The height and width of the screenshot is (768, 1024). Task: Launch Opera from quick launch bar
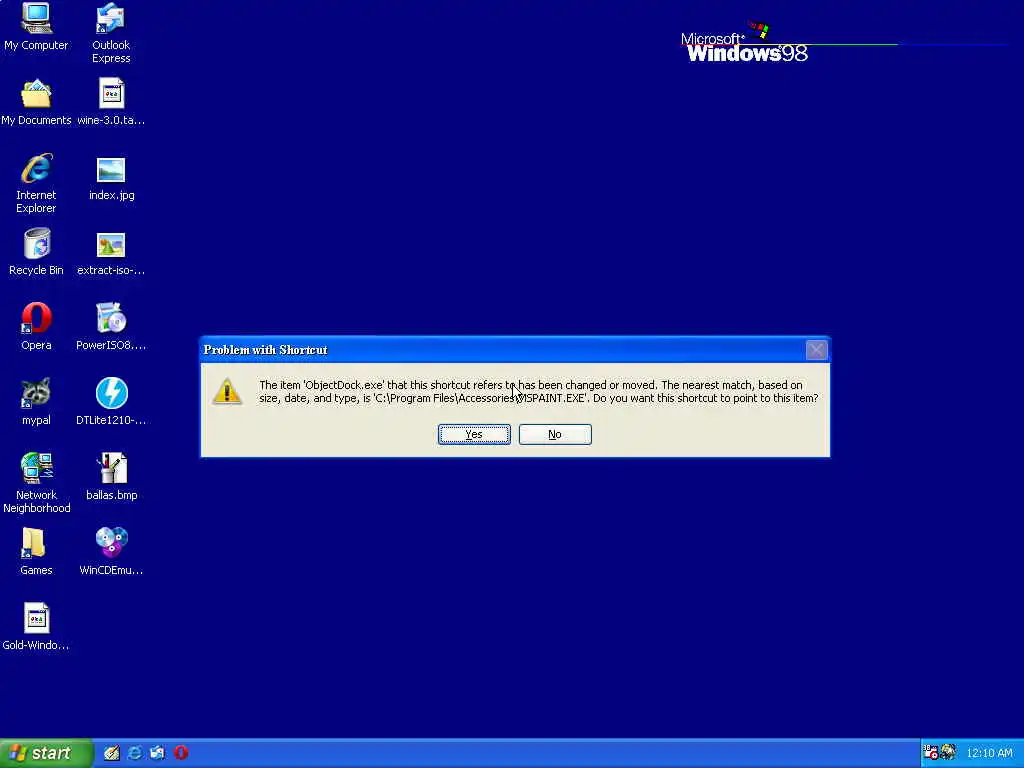tap(181, 753)
